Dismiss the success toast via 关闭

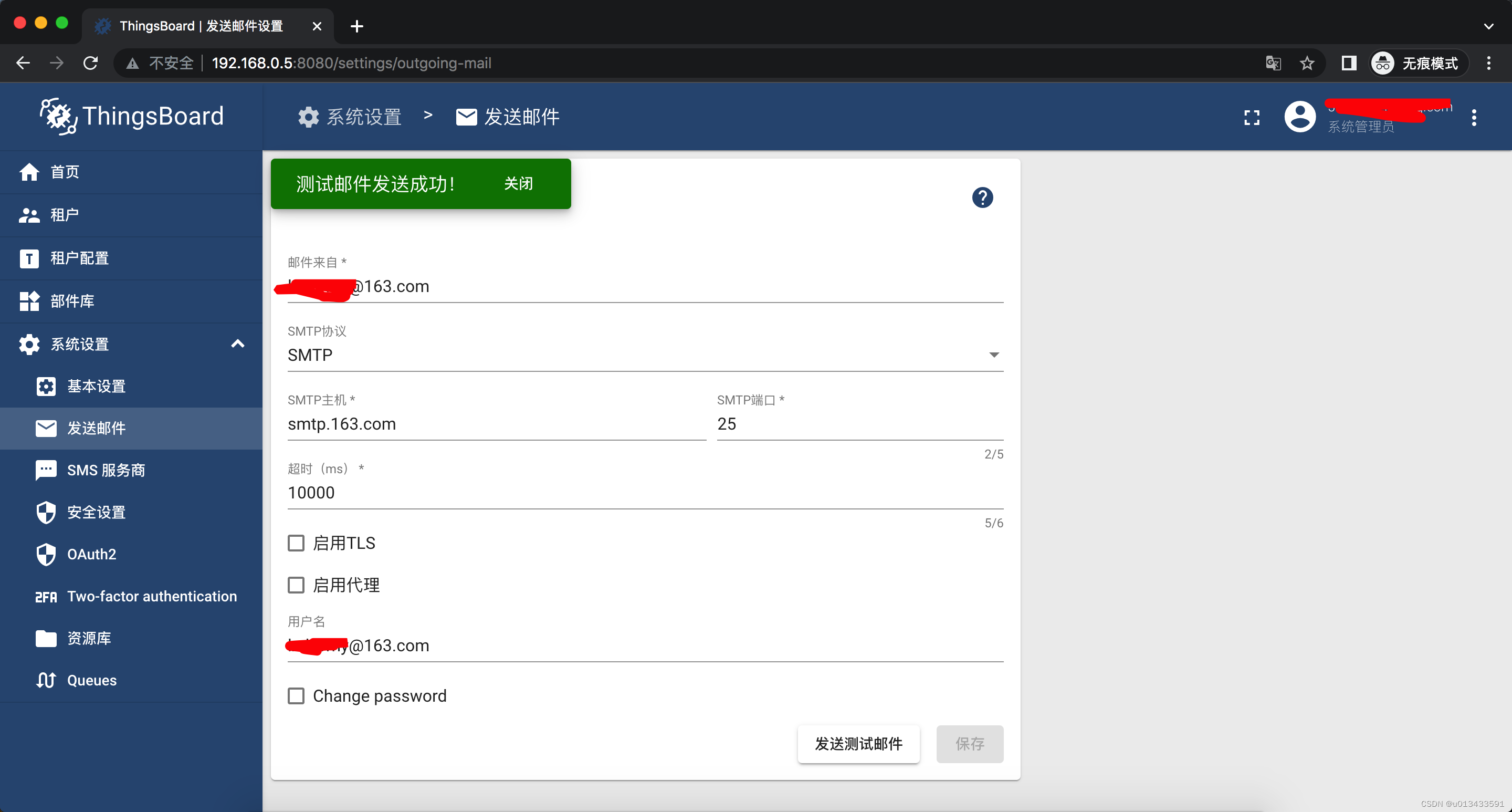[x=518, y=184]
